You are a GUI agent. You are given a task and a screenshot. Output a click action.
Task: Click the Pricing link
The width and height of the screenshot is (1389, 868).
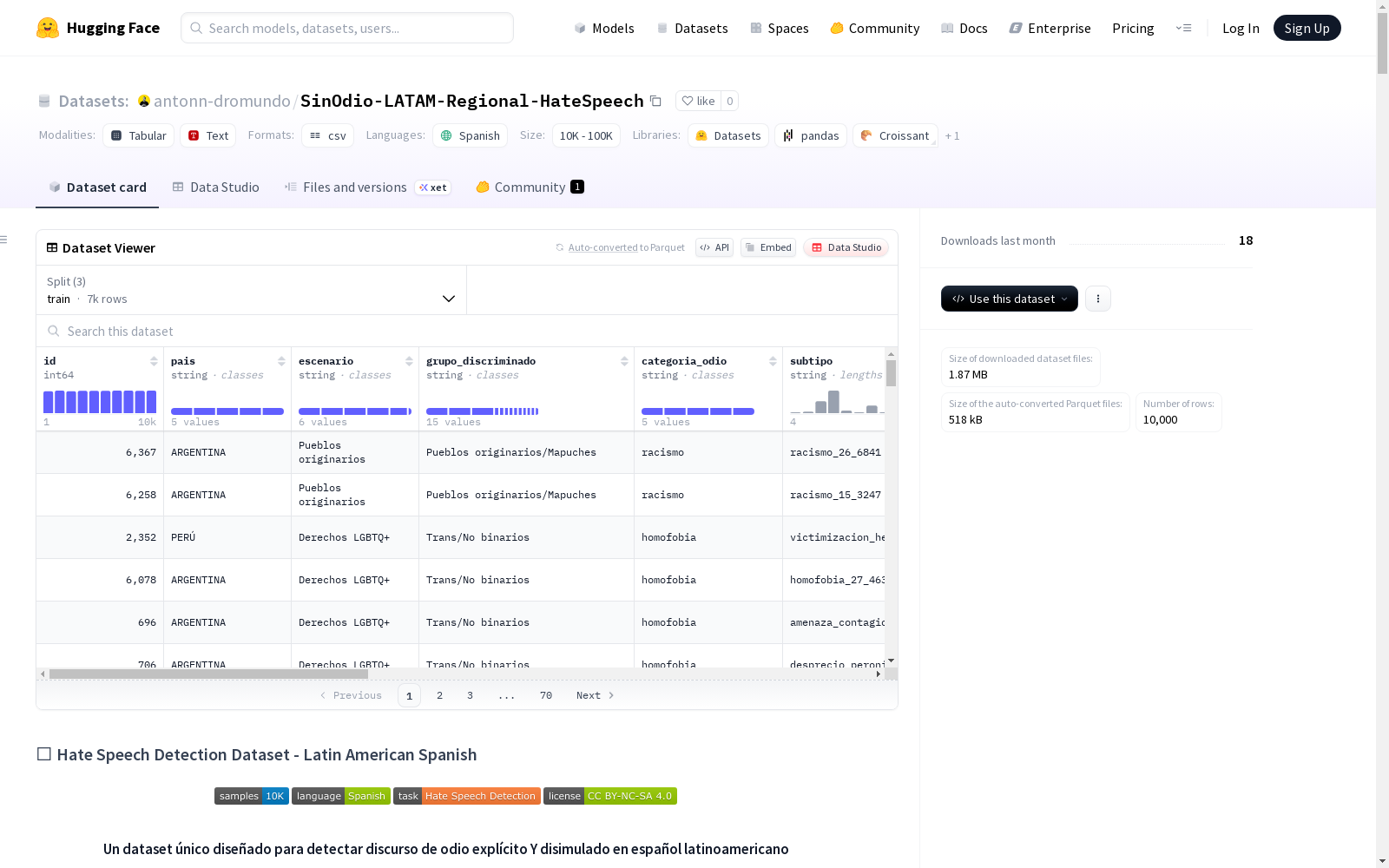pos(1133,28)
